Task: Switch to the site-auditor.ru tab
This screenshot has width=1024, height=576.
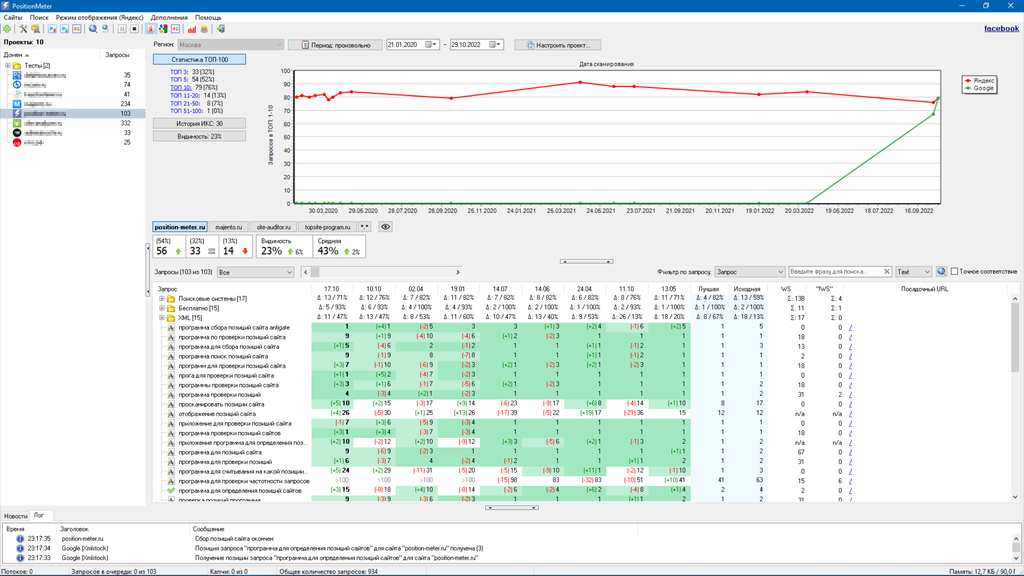Action: [x=273, y=227]
